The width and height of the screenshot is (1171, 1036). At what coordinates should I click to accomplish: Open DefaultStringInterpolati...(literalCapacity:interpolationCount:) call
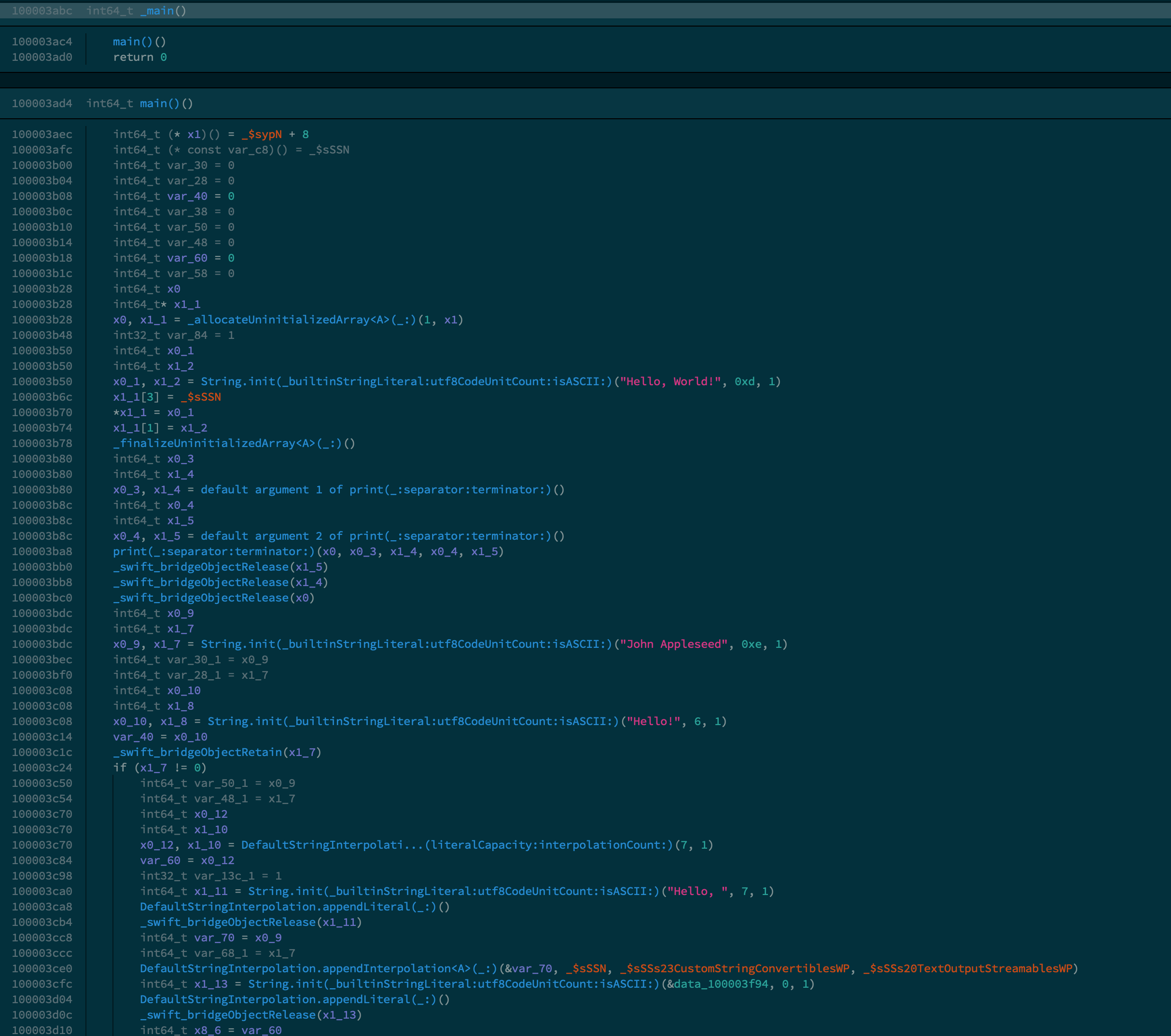[457, 846]
